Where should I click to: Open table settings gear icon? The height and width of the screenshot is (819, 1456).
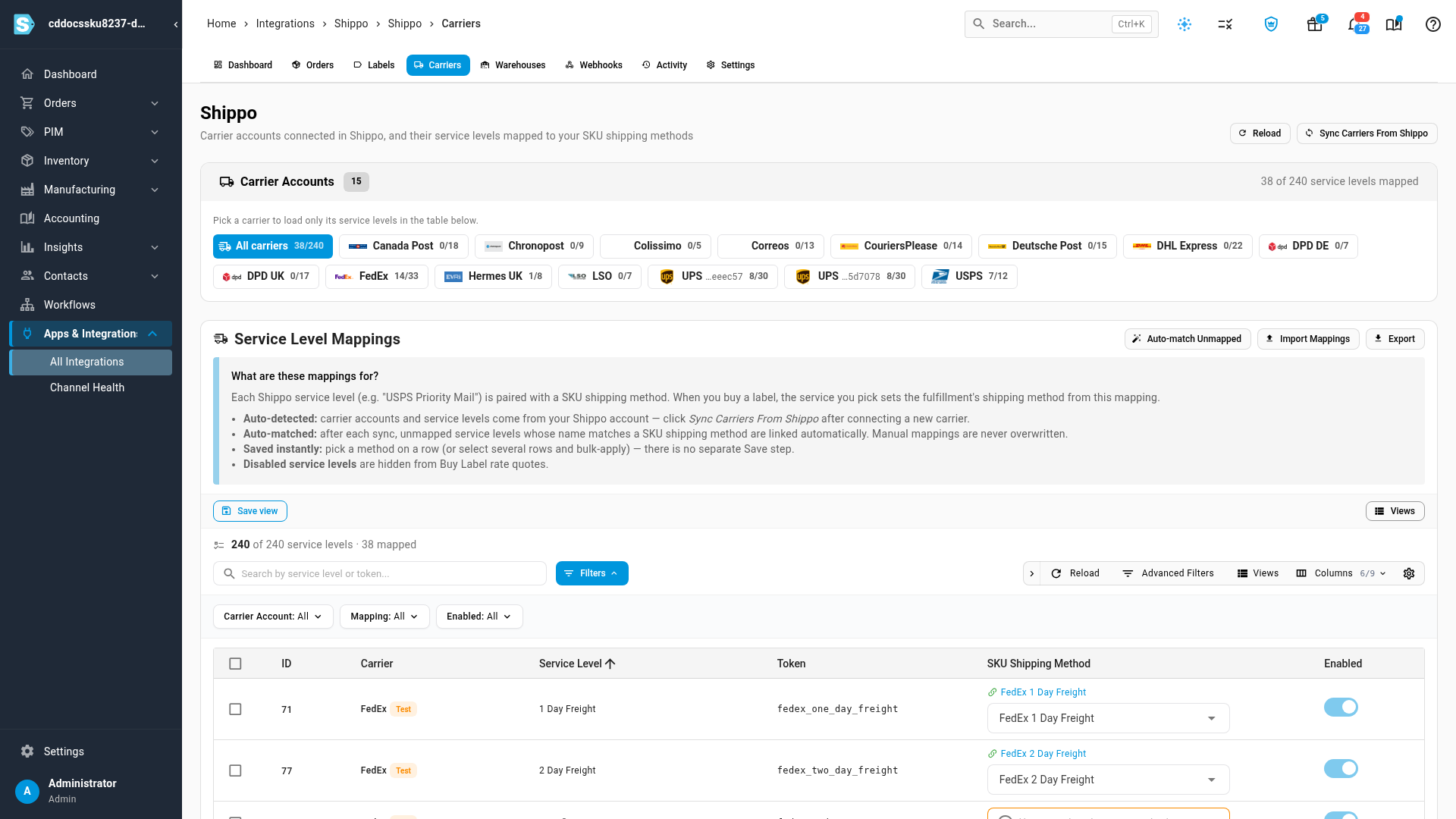click(1409, 573)
